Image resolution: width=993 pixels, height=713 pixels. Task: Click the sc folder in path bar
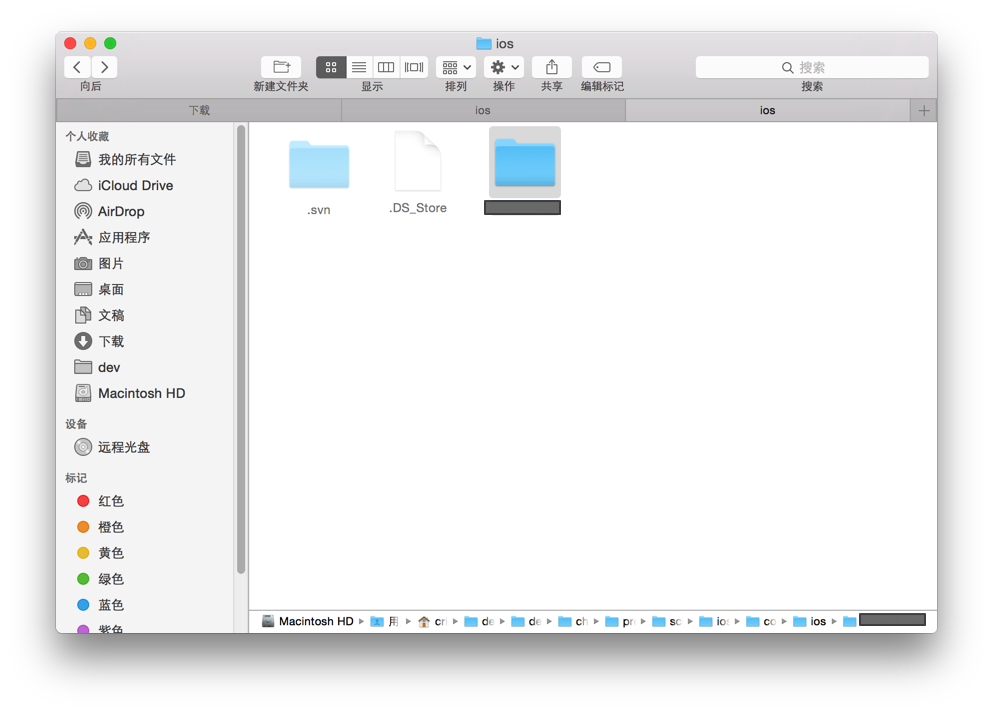click(x=667, y=621)
